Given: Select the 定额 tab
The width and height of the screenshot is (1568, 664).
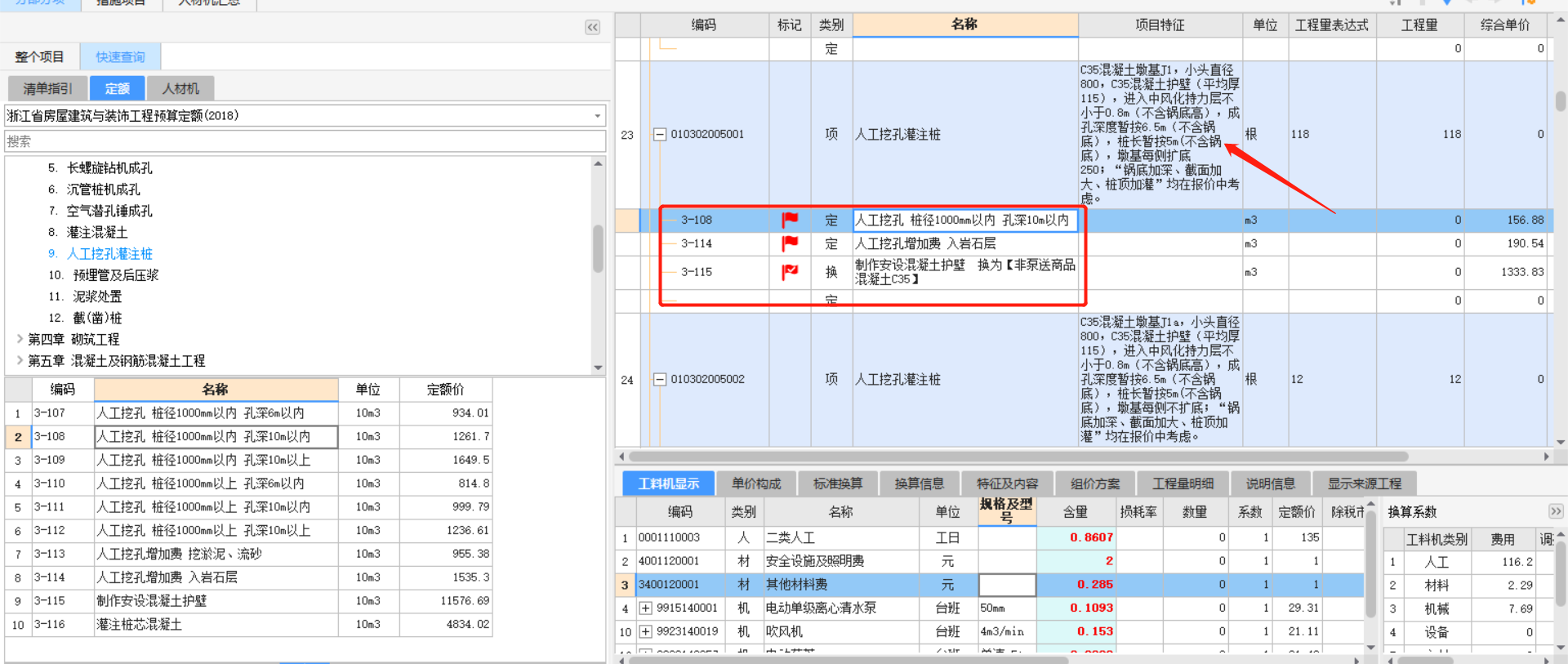Looking at the screenshot, I should click(117, 88).
